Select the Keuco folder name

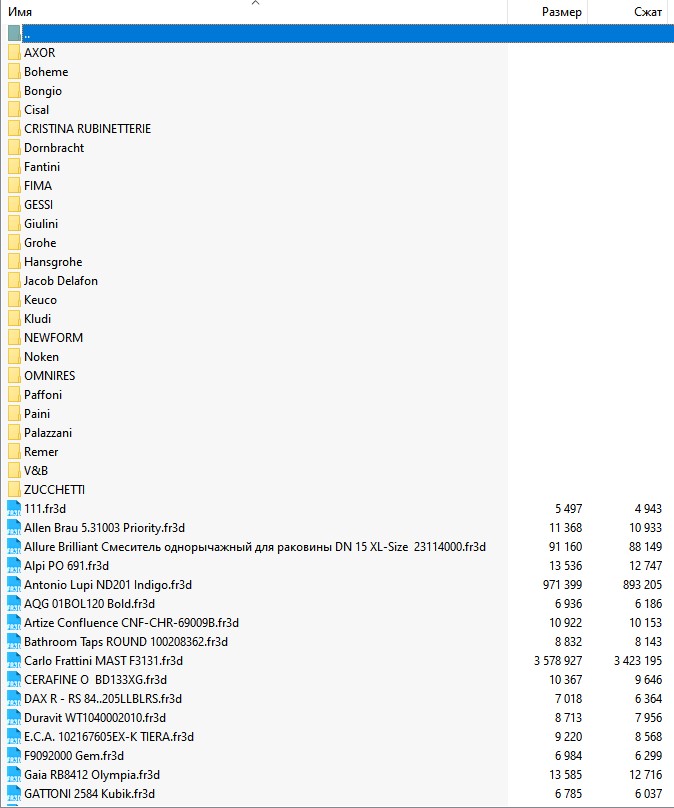[40, 300]
